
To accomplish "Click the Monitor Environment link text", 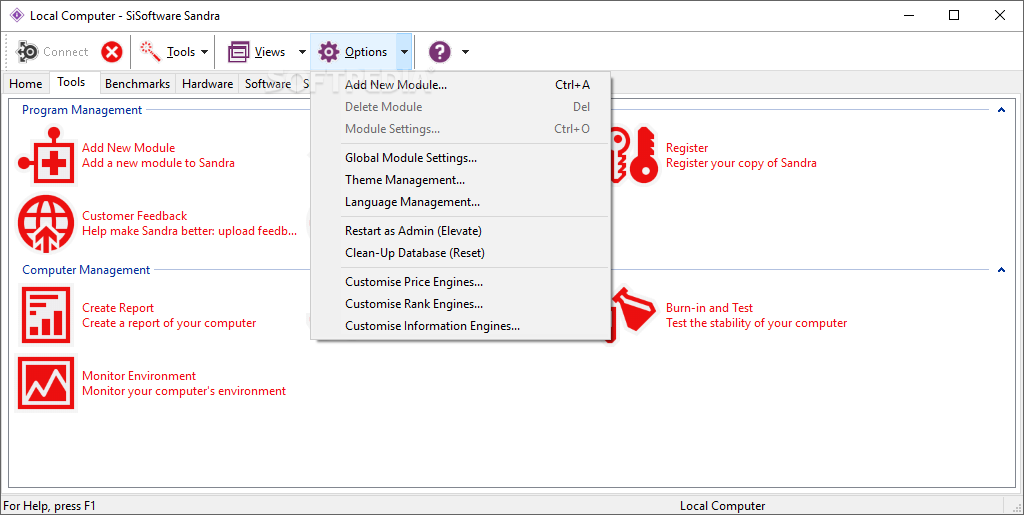I will [x=139, y=376].
